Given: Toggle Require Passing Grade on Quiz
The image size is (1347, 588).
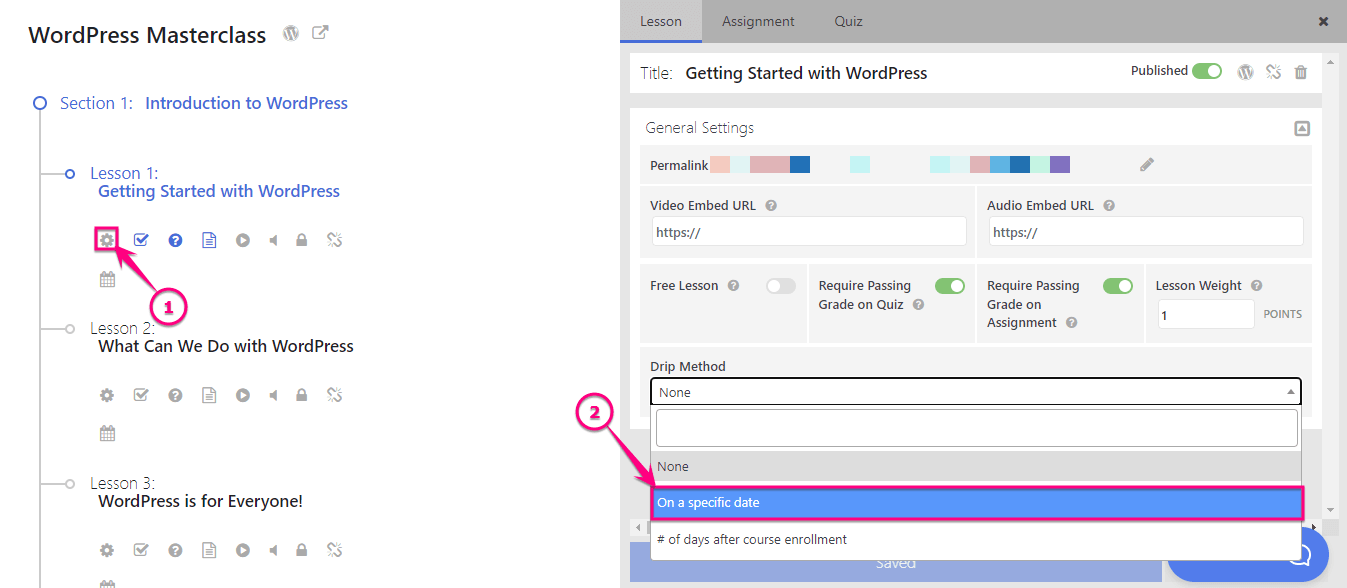Looking at the screenshot, I should click(x=950, y=286).
